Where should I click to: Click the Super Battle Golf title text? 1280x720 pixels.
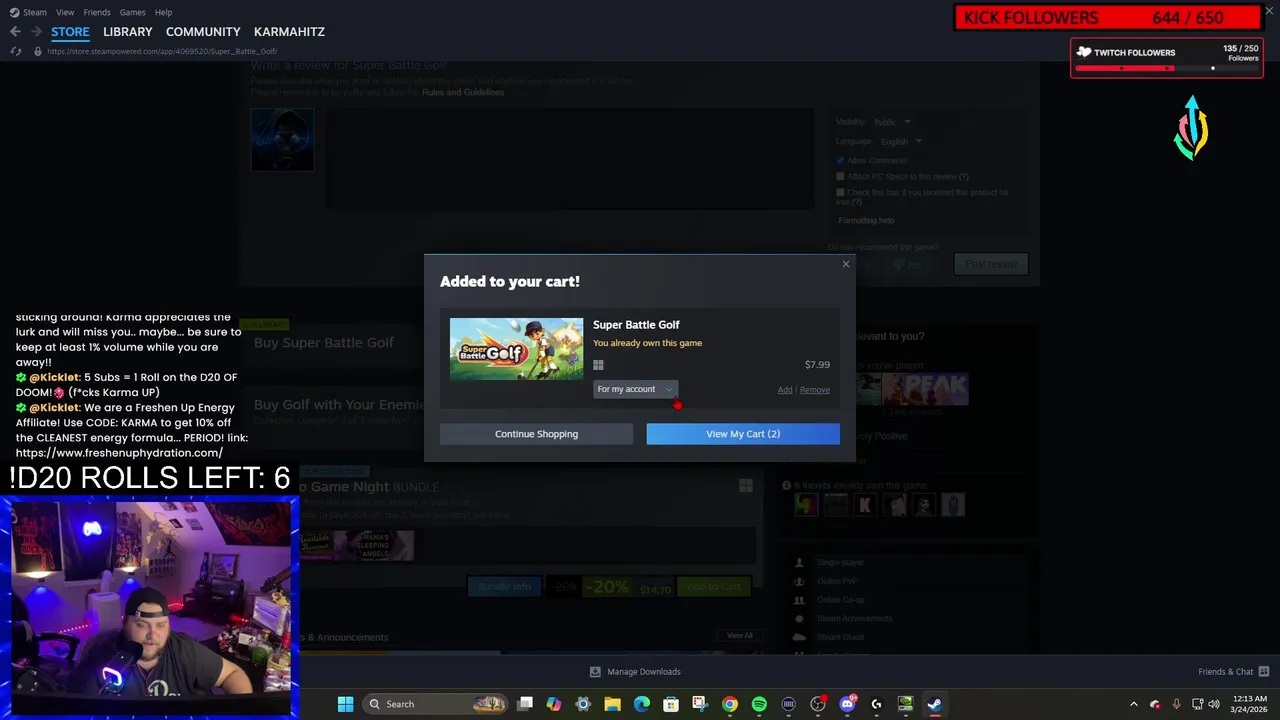[x=636, y=325]
